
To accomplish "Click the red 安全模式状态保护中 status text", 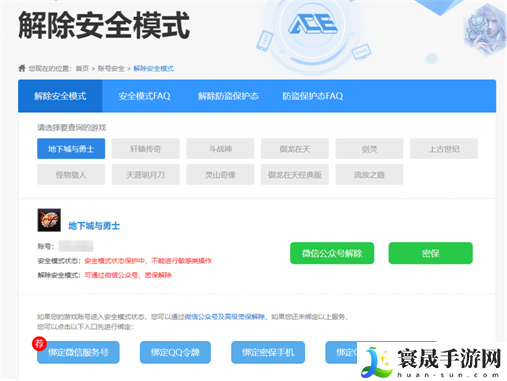I will pyautogui.click(x=148, y=261).
